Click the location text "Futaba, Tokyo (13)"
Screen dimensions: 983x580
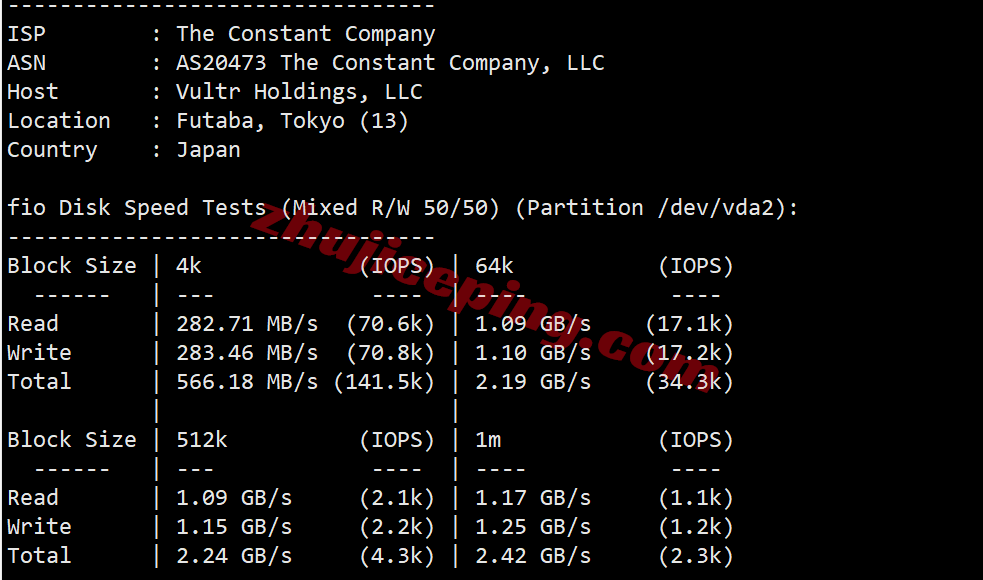tap(292, 121)
